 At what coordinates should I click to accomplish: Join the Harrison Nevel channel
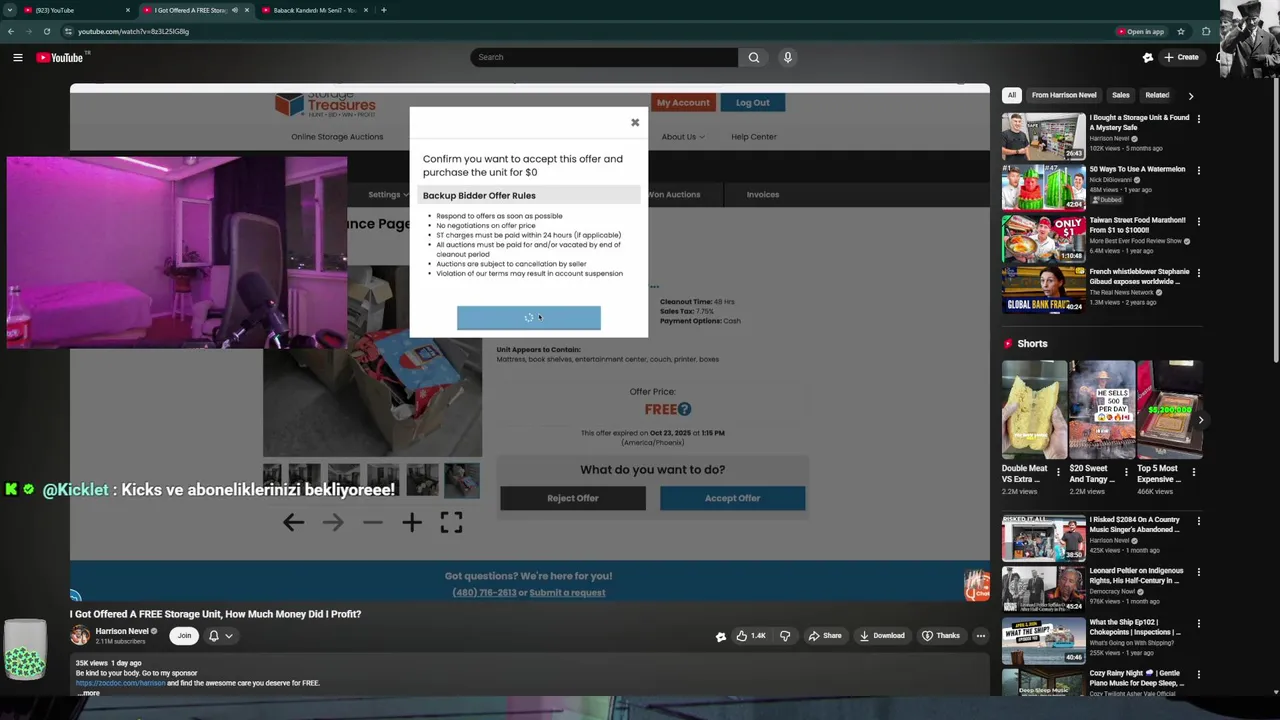pos(184,636)
